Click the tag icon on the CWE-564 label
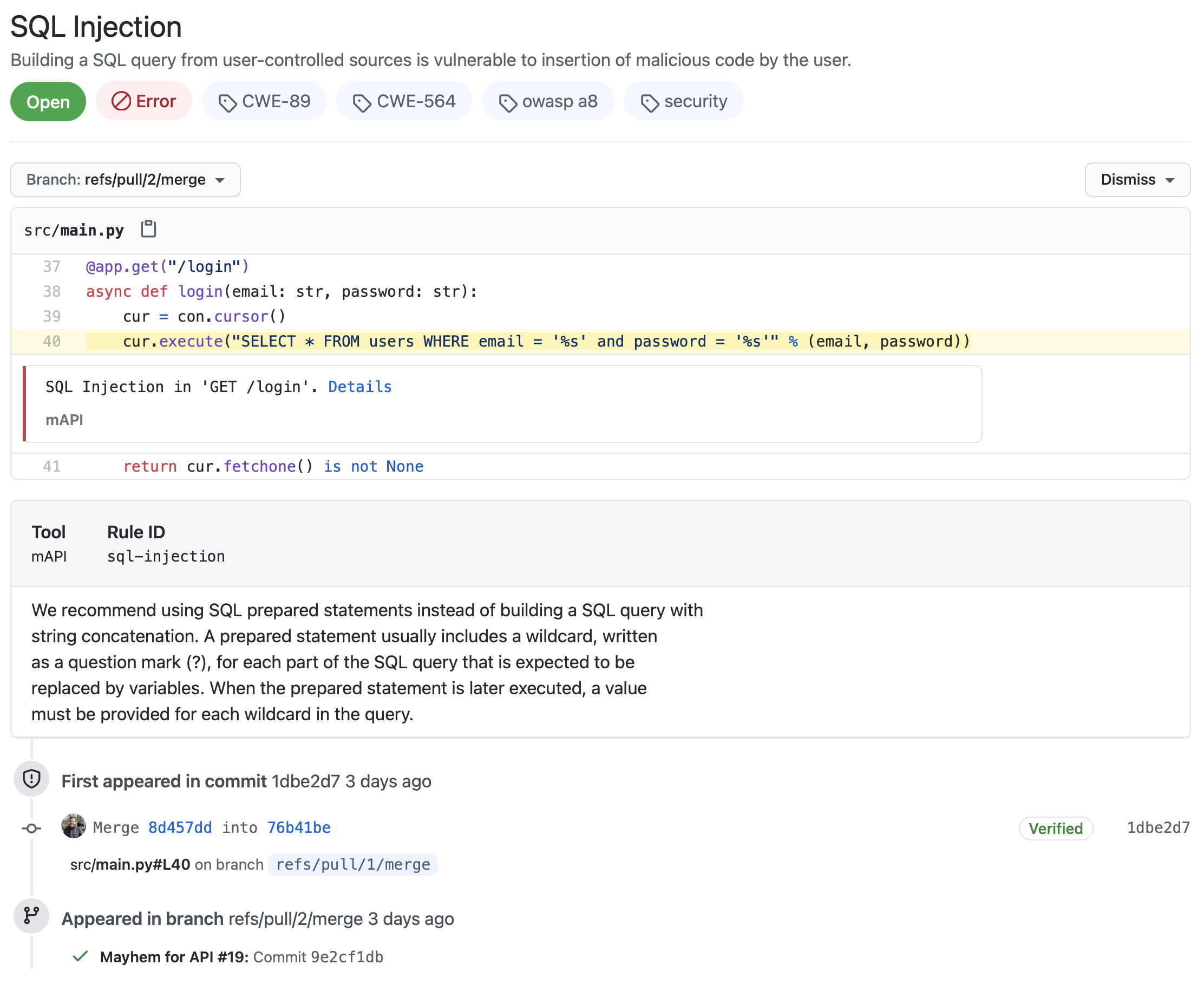 [363, 101]
